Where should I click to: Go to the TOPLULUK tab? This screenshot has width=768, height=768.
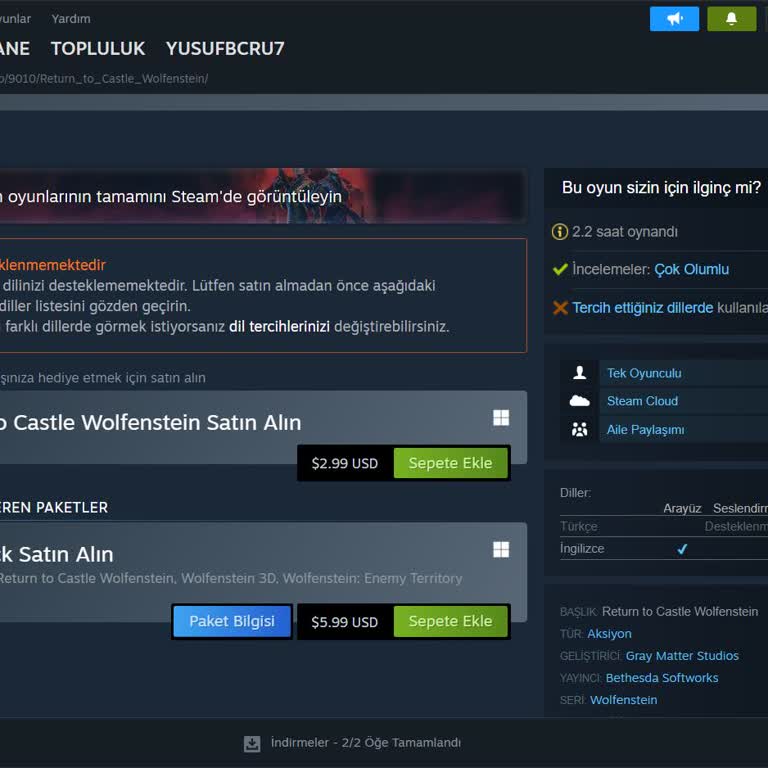98,48
